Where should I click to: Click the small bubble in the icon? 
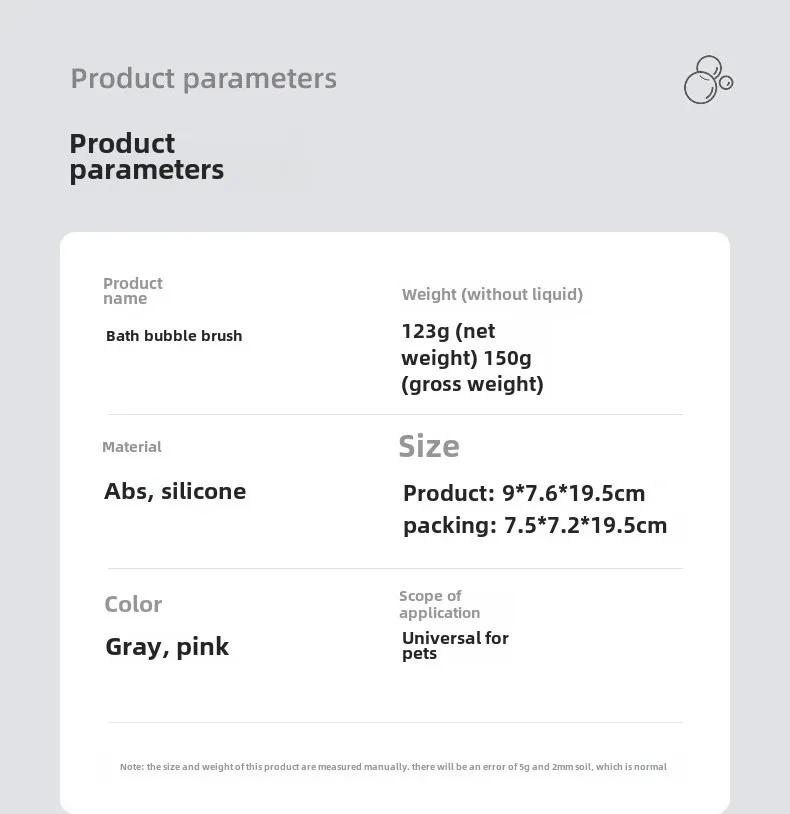point(726,83)
